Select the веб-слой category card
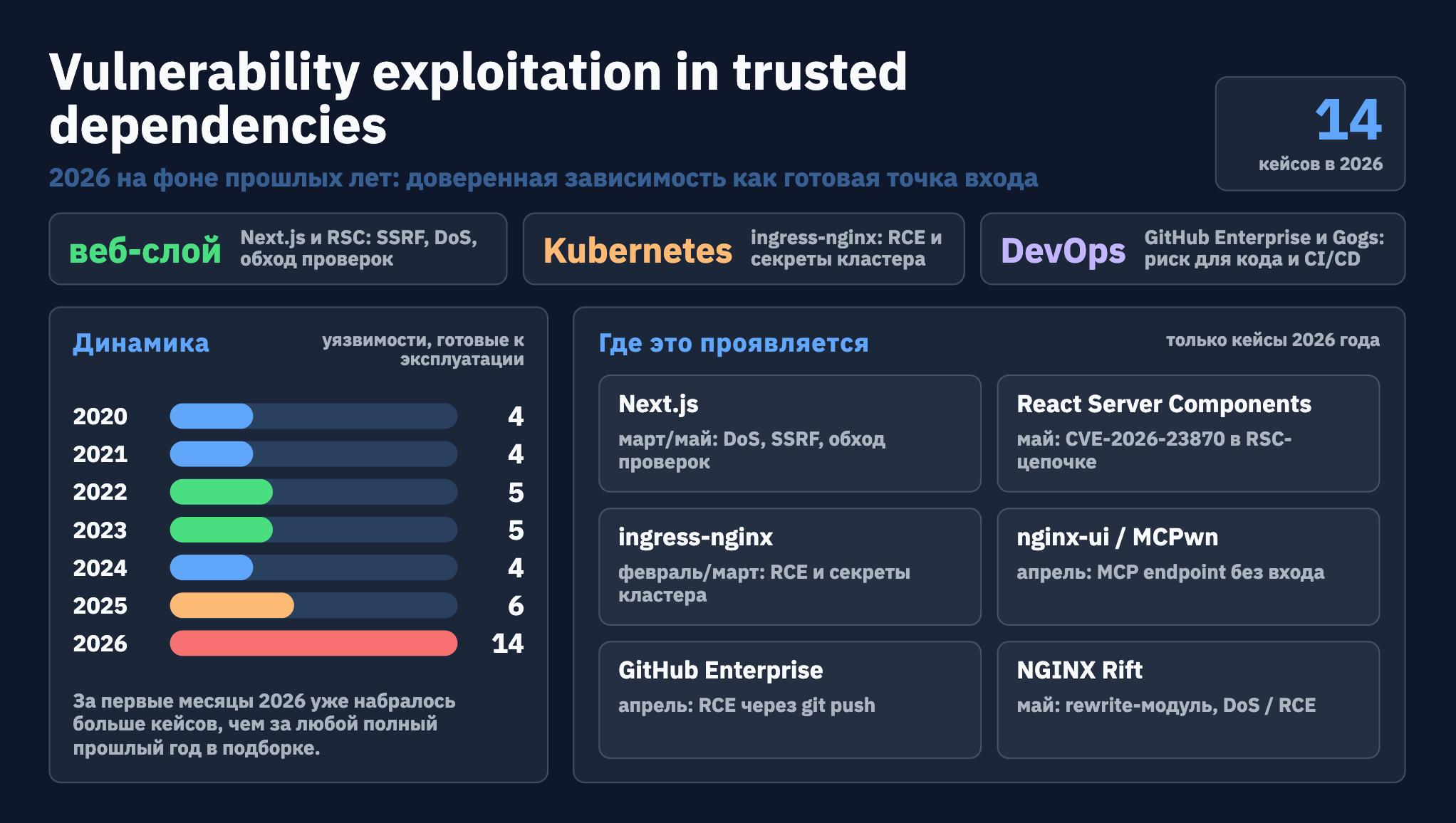This screenshot has width=1456, height=823. (278, 248)
